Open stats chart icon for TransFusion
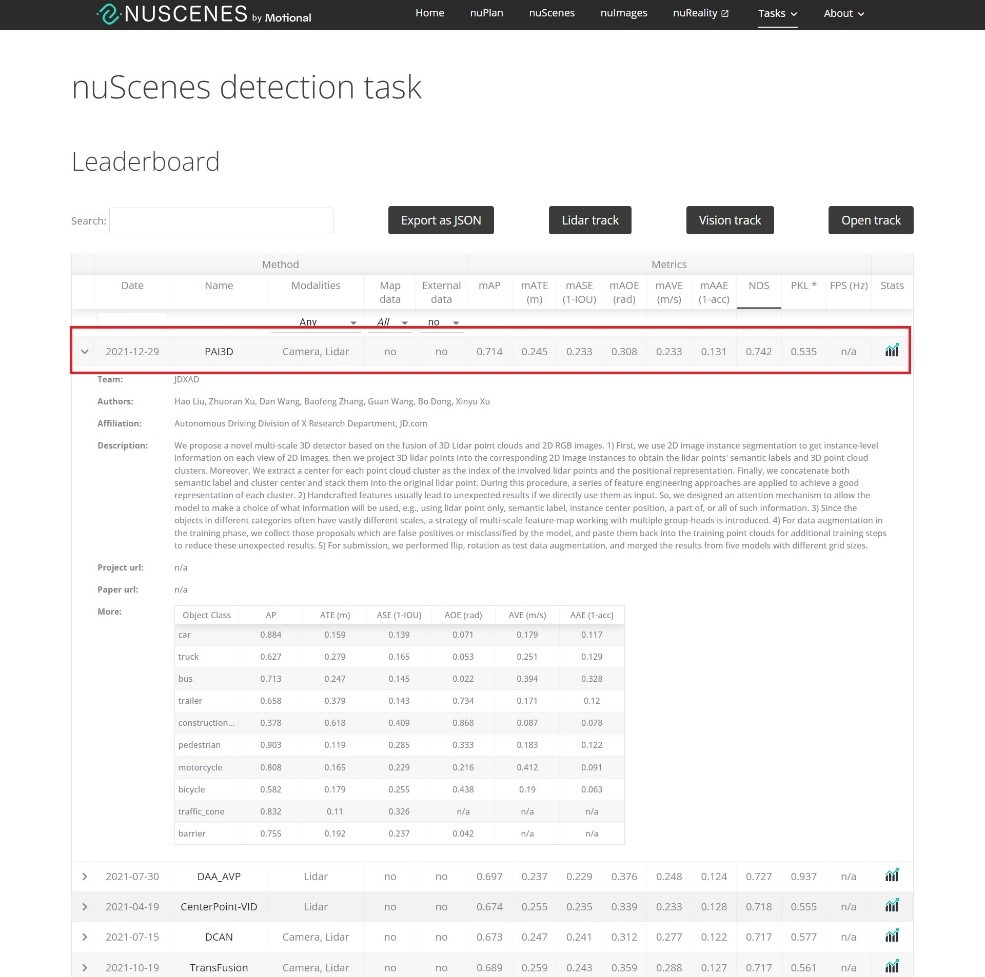Screen dimensions: 985x977 click(x=891, y=967)
